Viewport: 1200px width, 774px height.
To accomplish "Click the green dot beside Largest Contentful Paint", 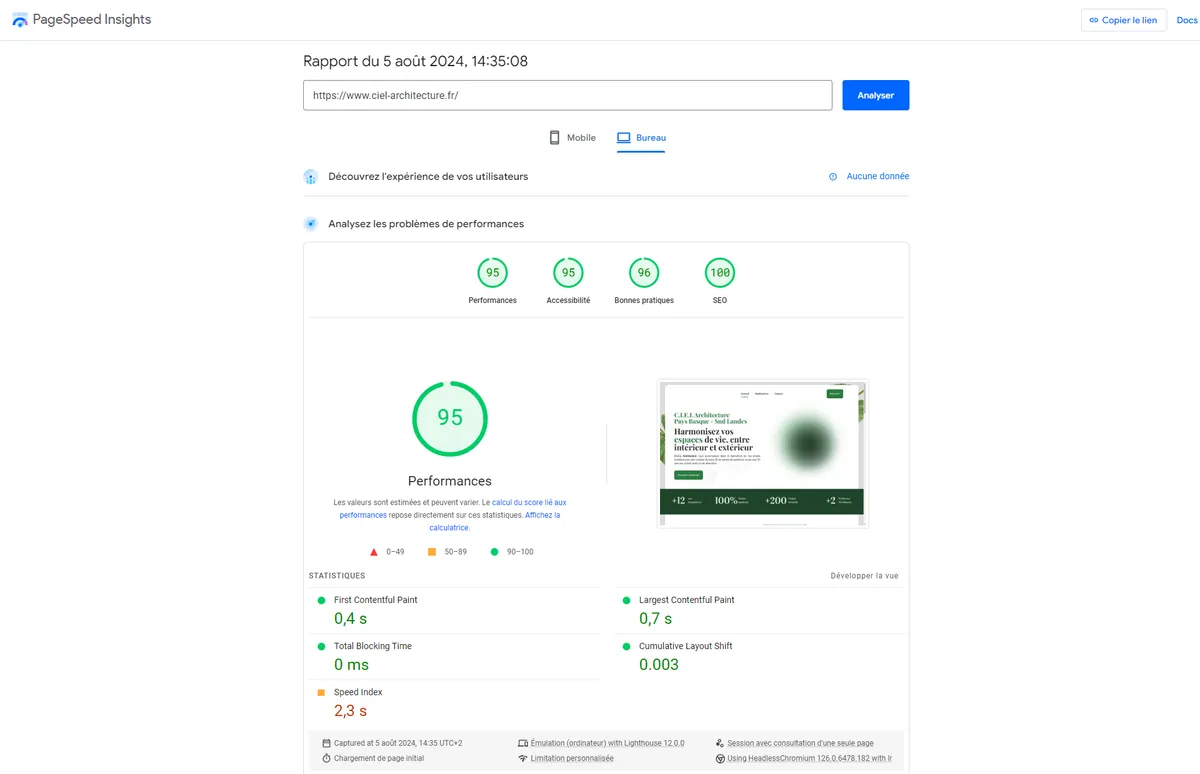I will pos(626,600).
